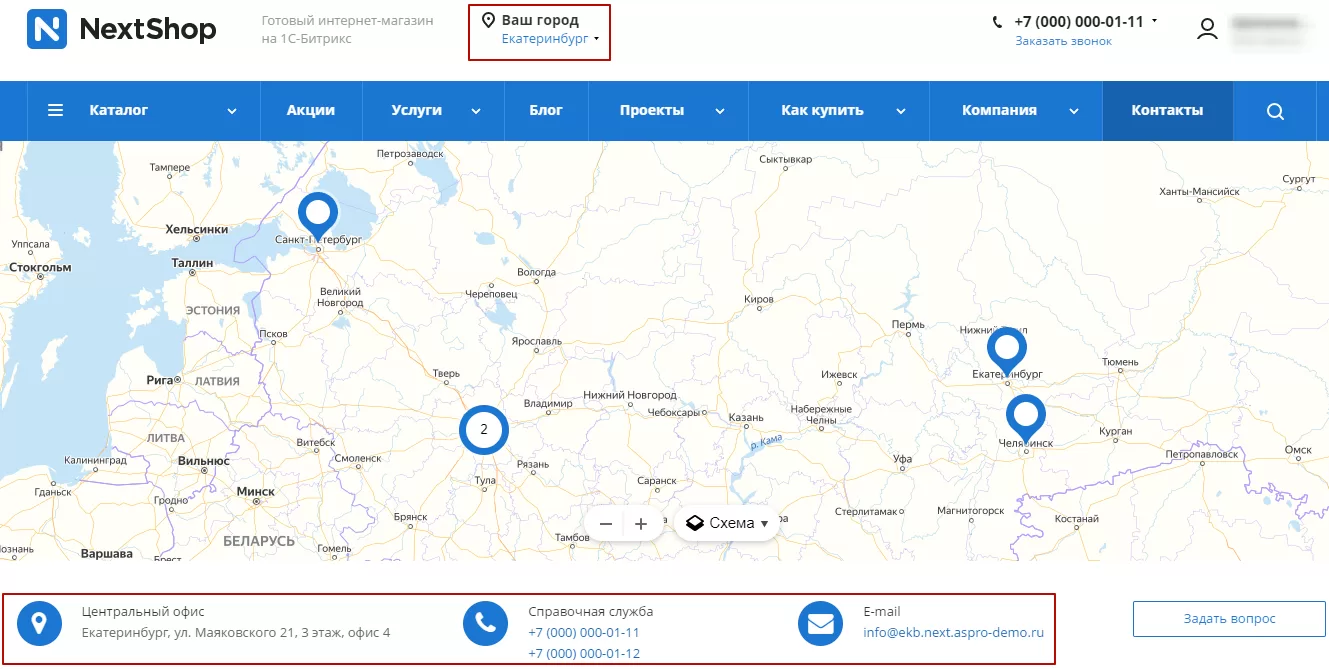
Task: Open the Услуги menu item
Action: pos(417,110)
